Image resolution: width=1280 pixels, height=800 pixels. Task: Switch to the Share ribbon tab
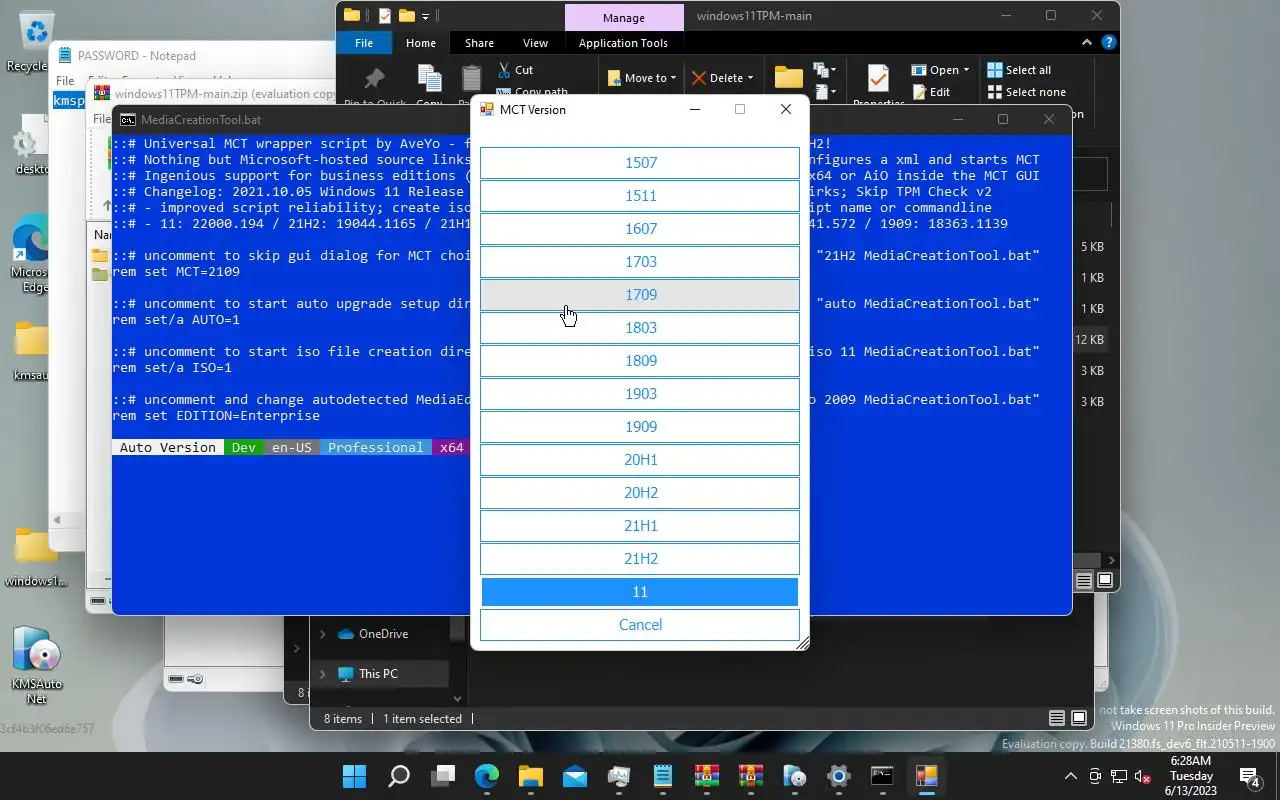[479, 43]
